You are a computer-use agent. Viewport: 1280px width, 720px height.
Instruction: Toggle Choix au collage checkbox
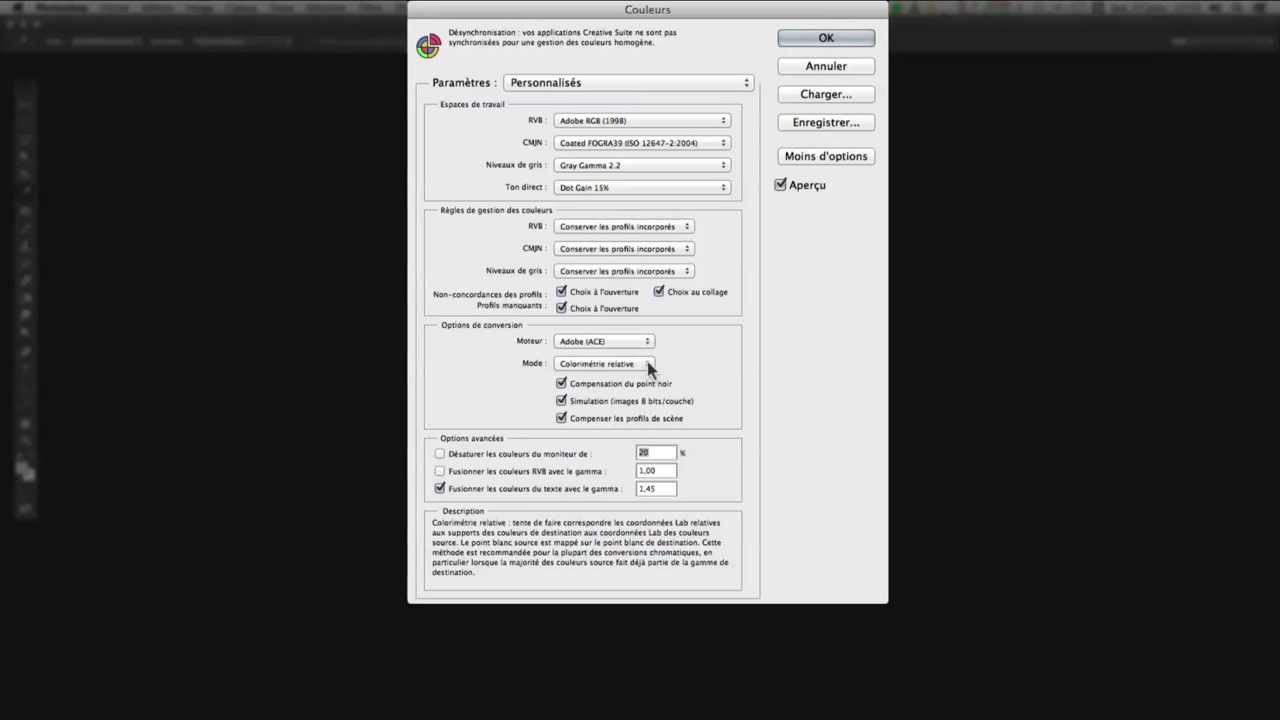coord(659,292)
